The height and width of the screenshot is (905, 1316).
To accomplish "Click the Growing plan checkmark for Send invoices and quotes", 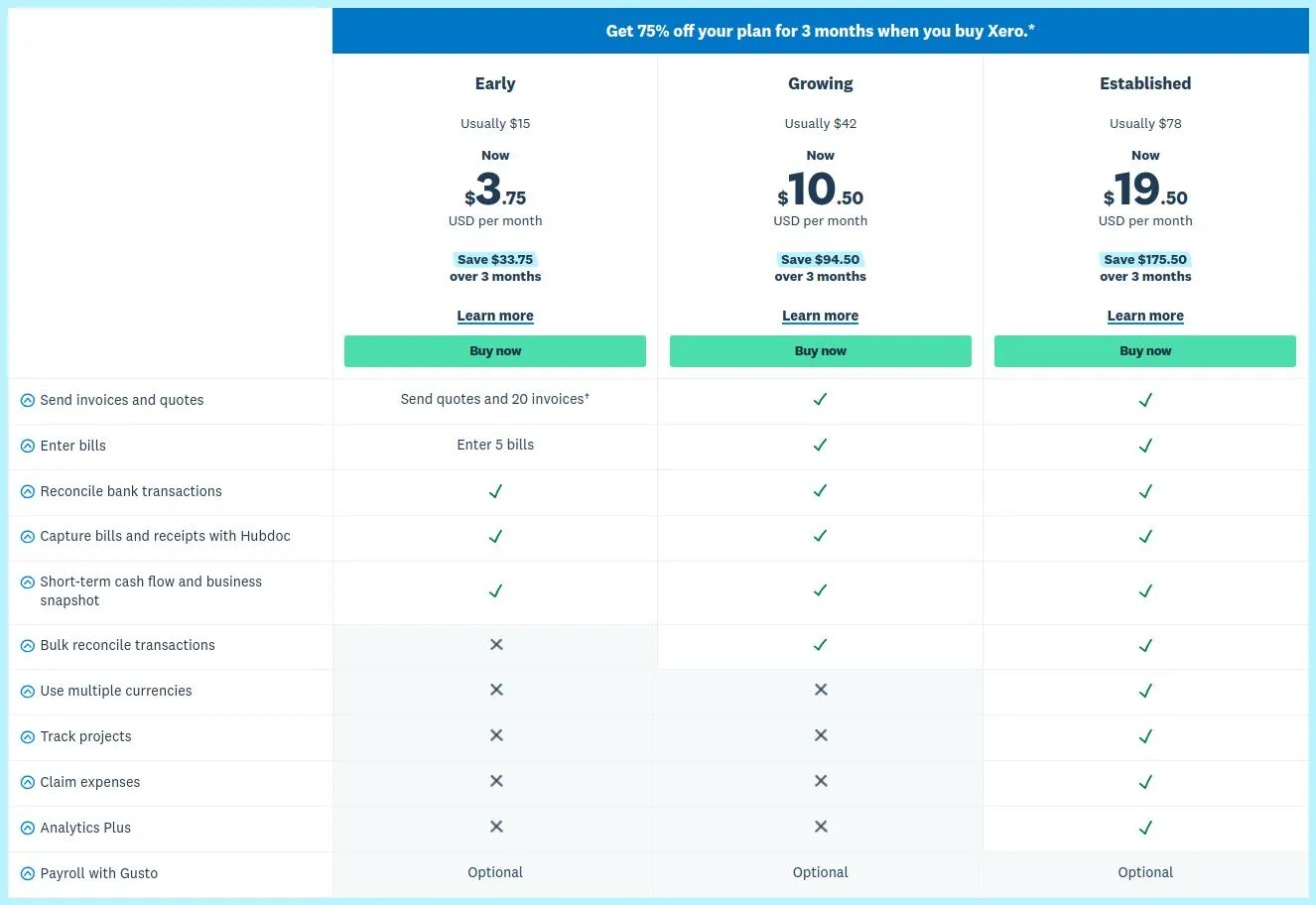I will pos(820,400).
